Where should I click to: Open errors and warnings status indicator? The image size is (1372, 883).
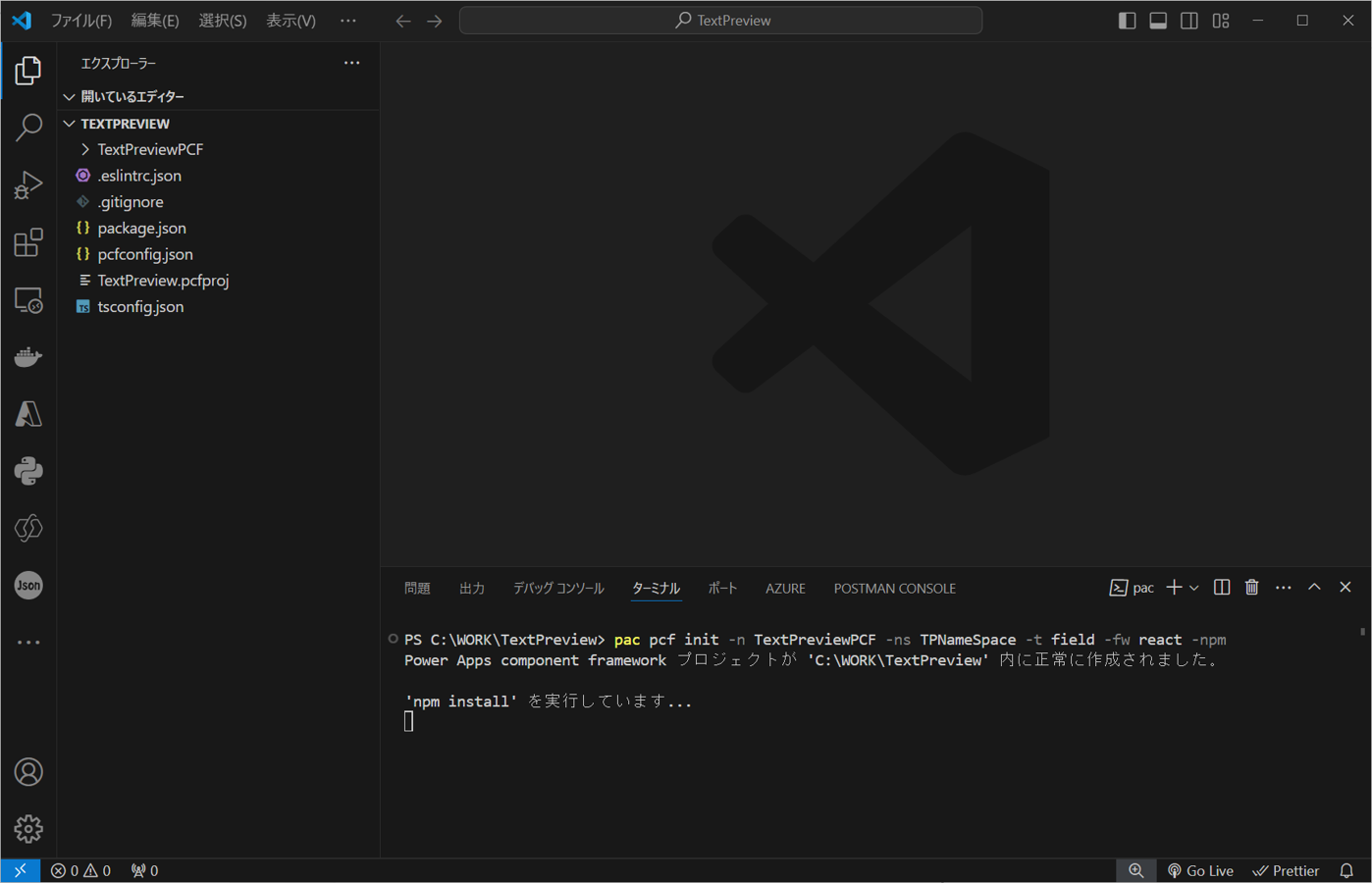click(80, 870)
